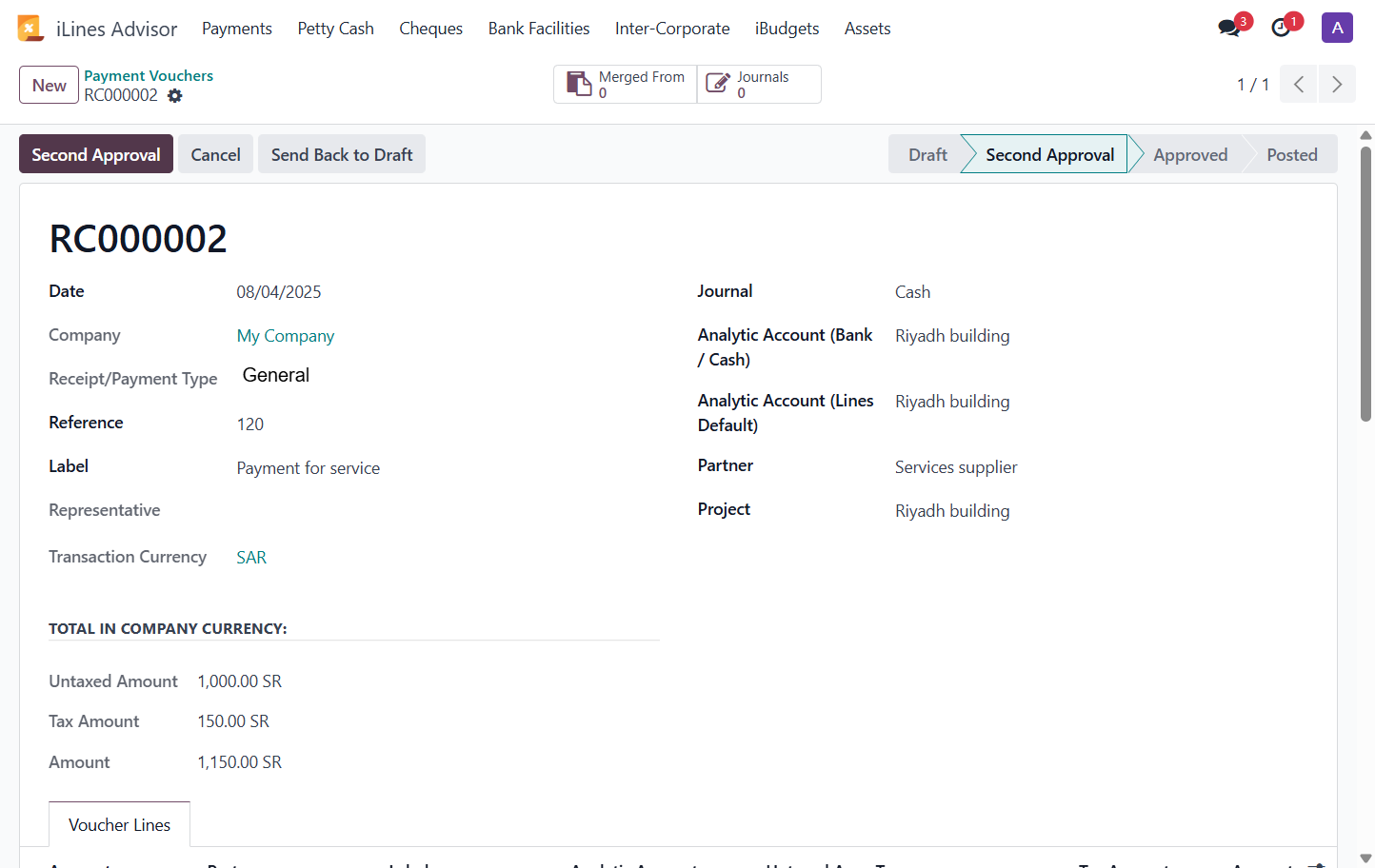This screenshot has height=868, width=1375.
Task: Click the Cancel button
Action: coord(215,154)
